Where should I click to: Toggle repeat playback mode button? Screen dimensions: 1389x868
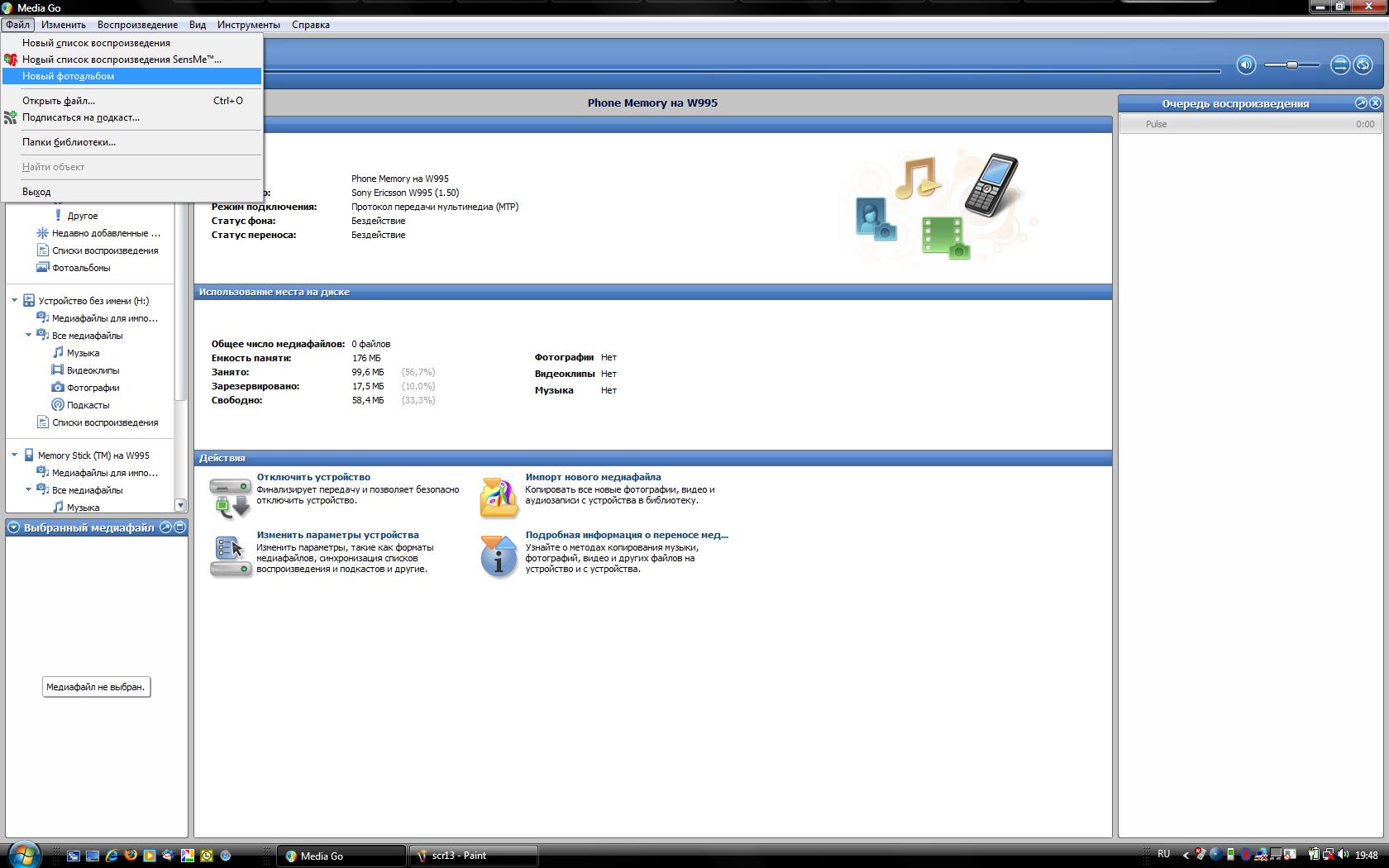coord(1363,64)
